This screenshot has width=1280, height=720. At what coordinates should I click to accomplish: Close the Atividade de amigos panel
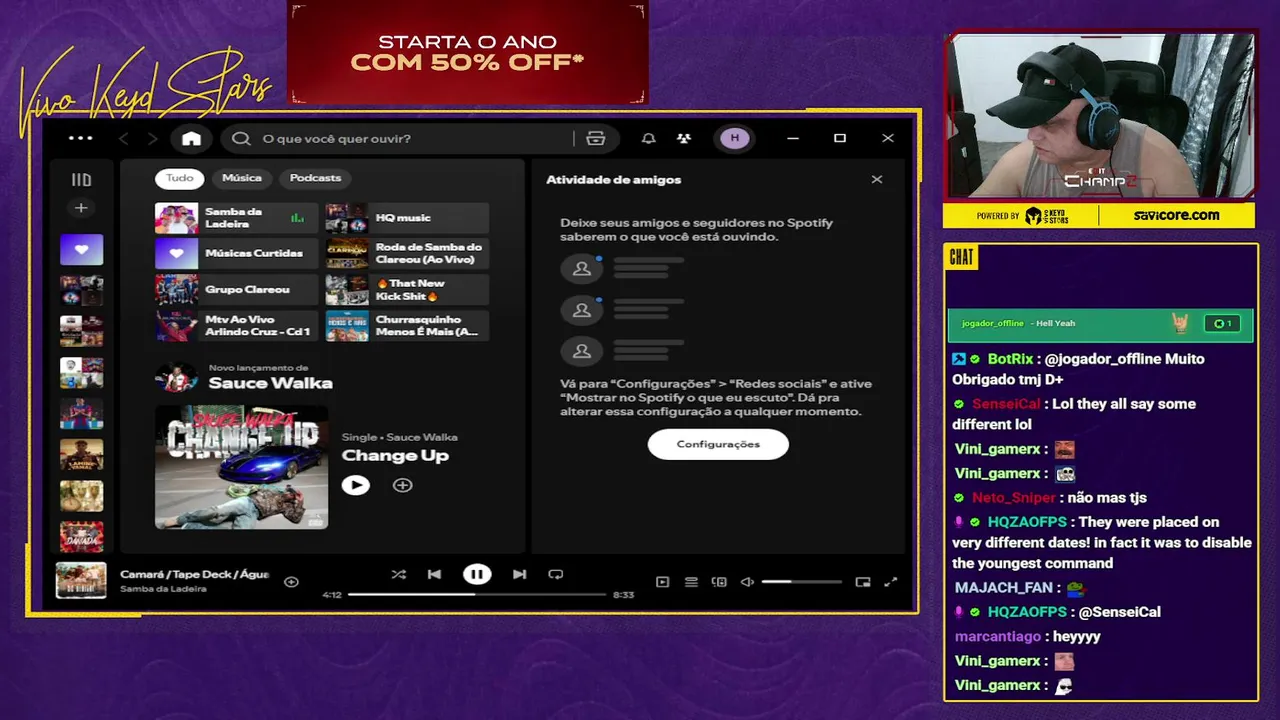click(x=877, y=180)
